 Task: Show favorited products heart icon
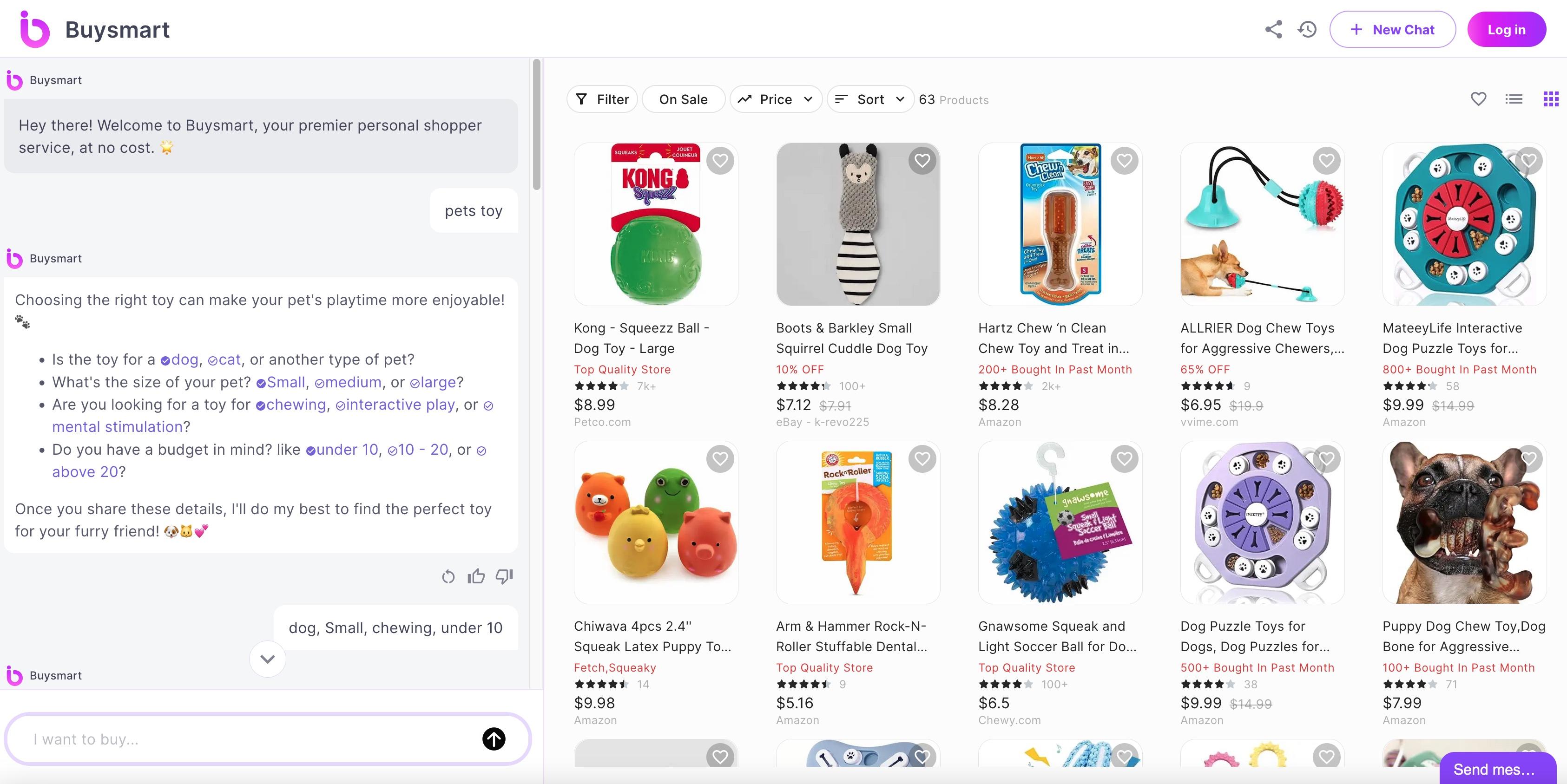[1478, 99]
